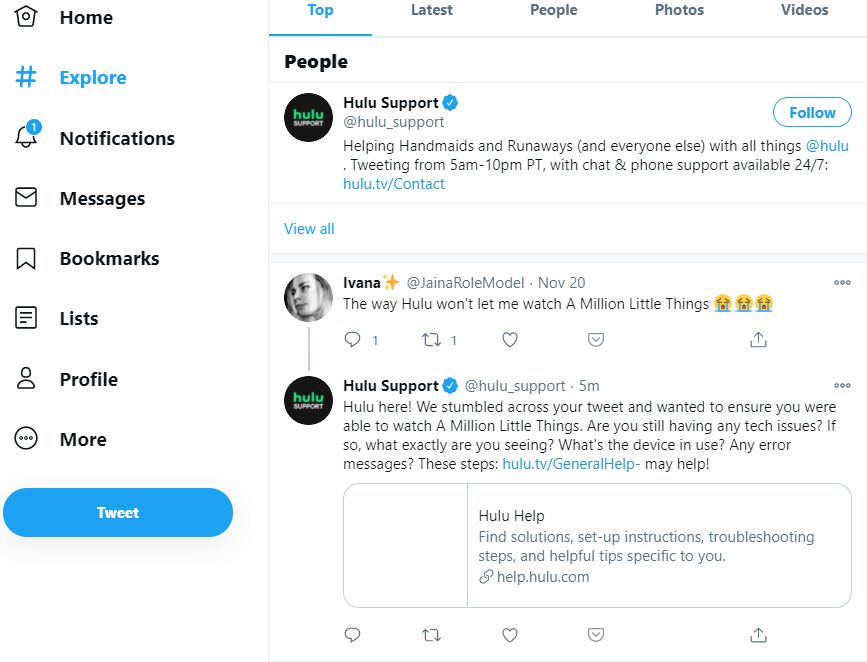Image resolution: width=867 pixels, height=662 pixels.
Task: Like Ivana's tweet with heart icon
Action: point(510,340)
